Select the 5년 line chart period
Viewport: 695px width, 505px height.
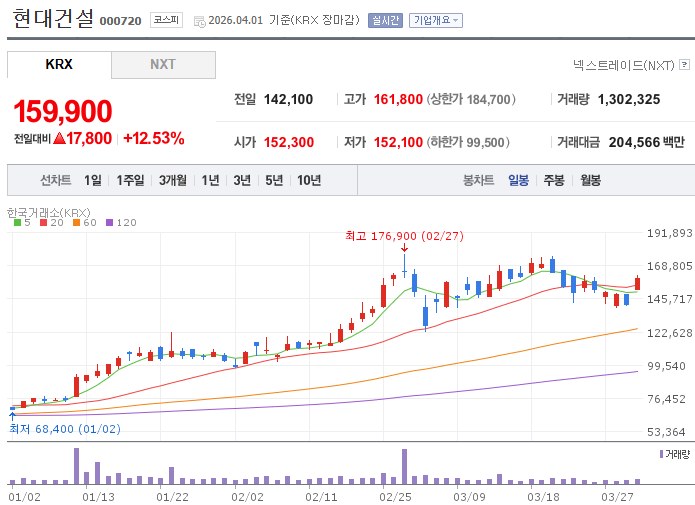click(274, 180)
